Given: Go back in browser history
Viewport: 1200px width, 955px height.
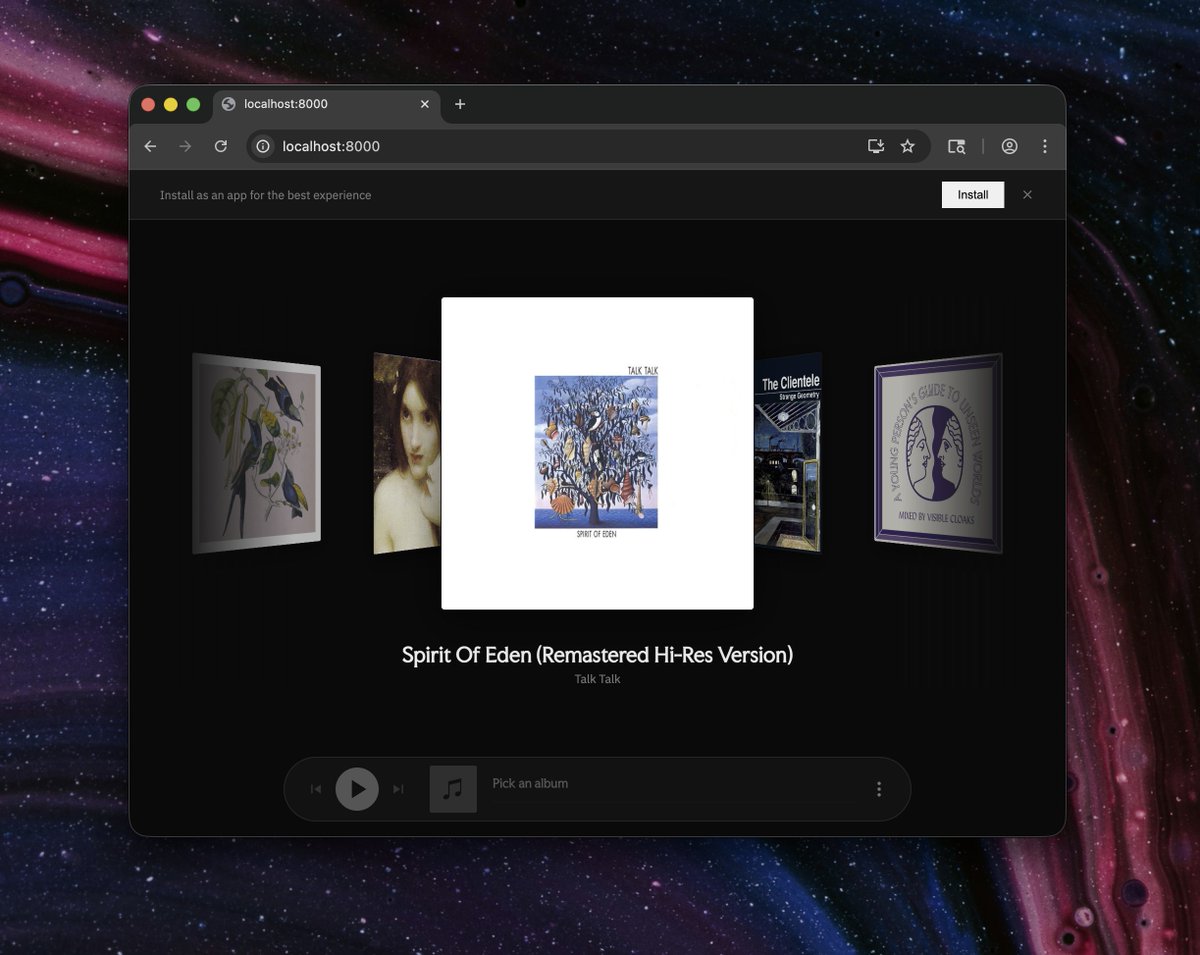Looking at the screenshot, I should [x=150, y=146].
